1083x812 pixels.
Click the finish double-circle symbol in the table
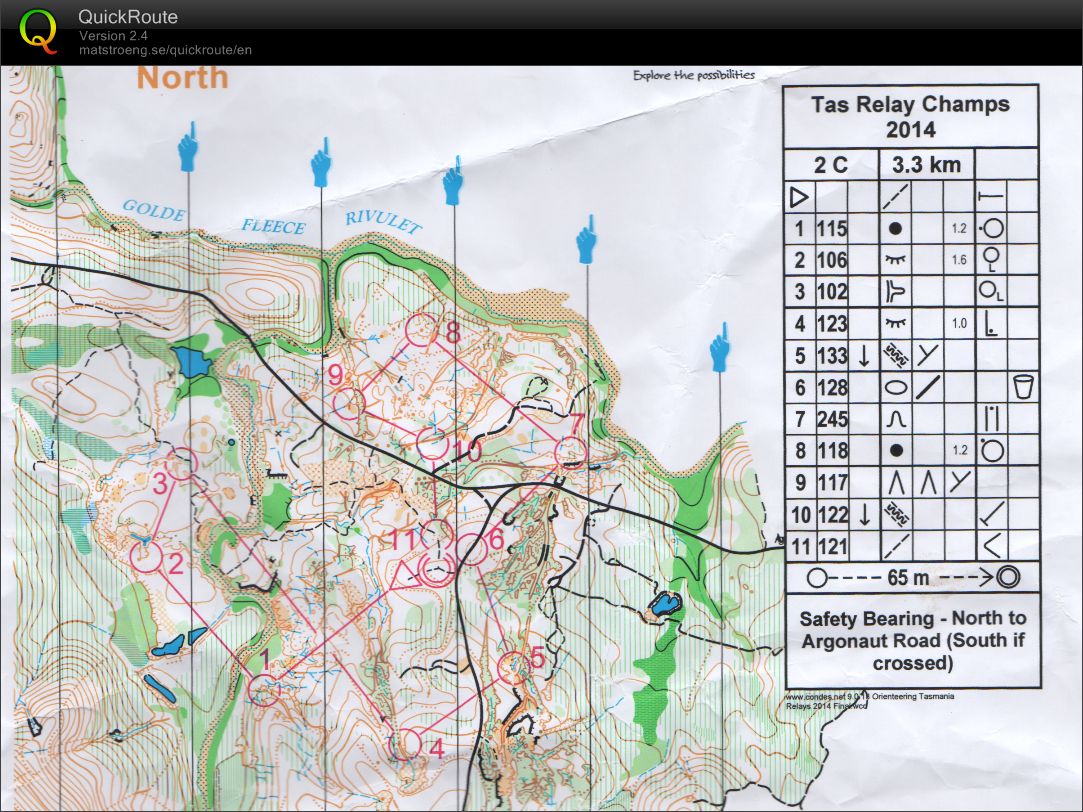(x=1006, y=577)
